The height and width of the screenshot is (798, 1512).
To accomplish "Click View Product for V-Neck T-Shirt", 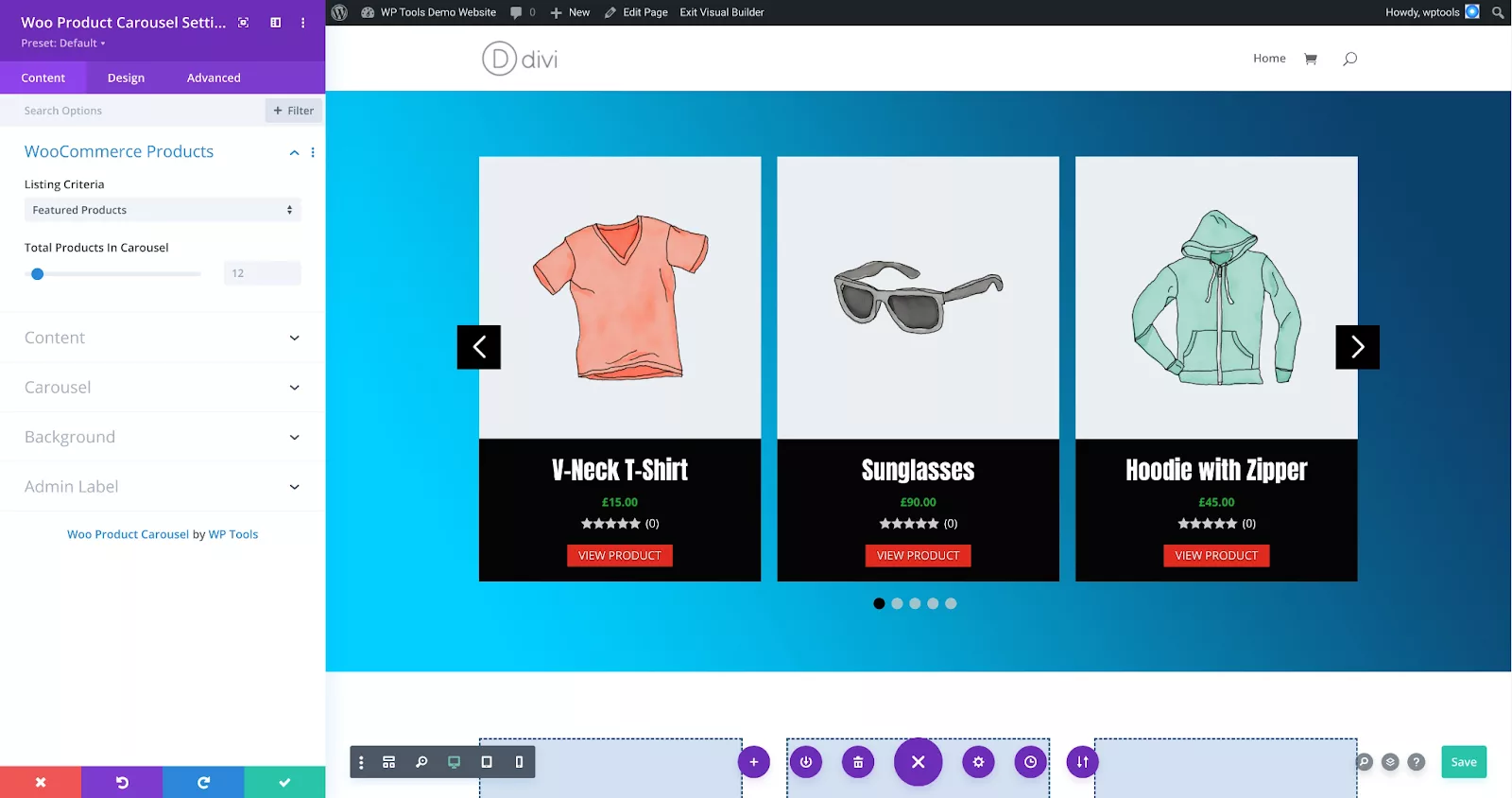I will (620, 556).
